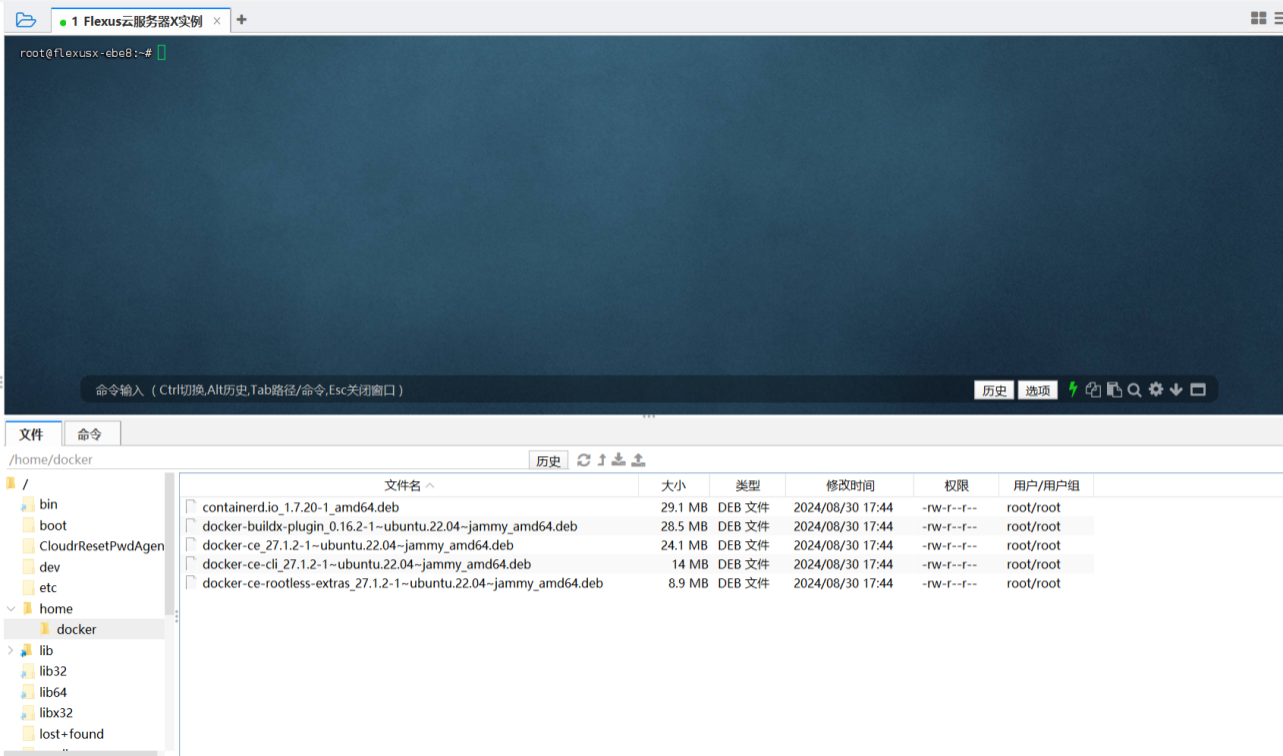Collapse the home folder chevron

pyautogui.click(x=11, y=608)
